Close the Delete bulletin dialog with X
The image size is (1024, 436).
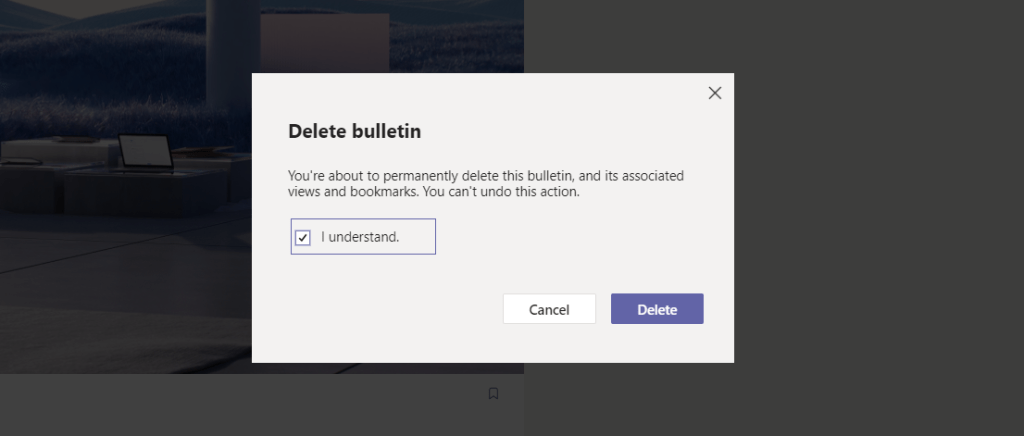(714, 93)
